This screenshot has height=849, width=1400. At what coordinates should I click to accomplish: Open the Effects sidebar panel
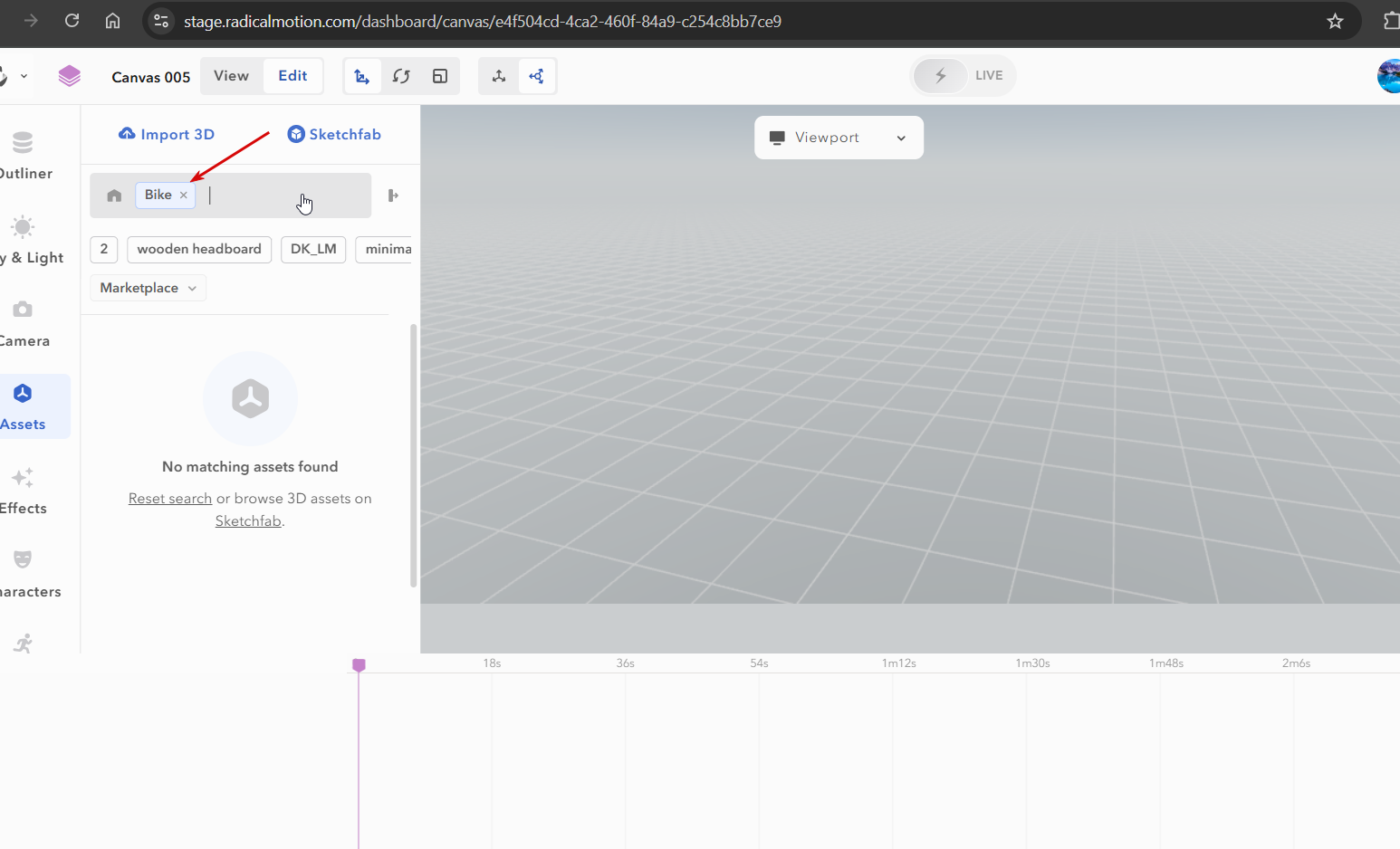coord(23,477)
